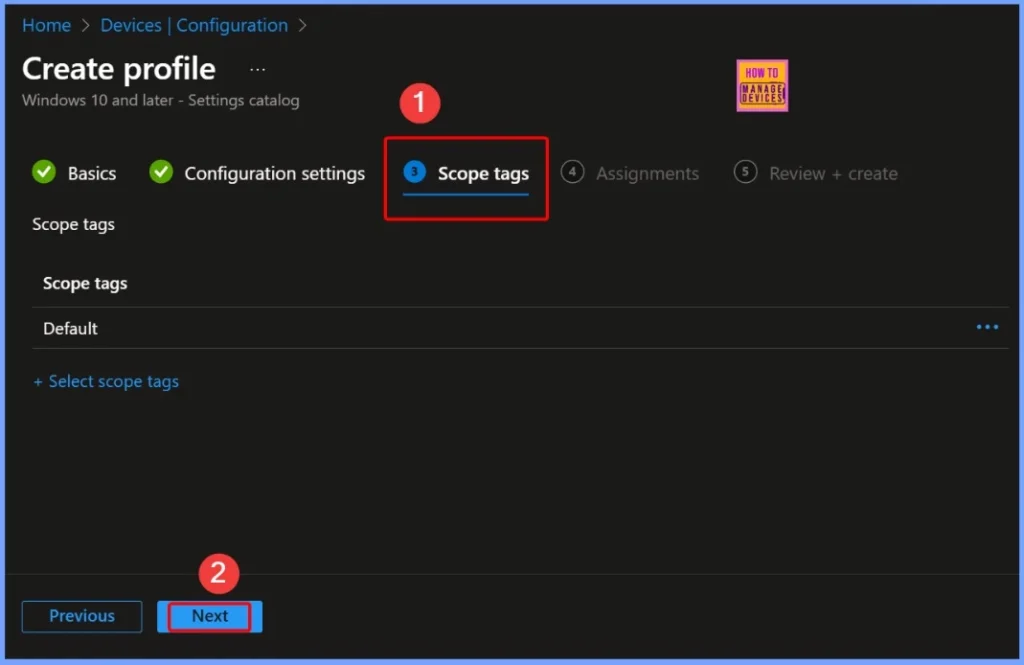Click the How To Manage Devices logo
Screen dimensions: 1024x665
click(x=762, y=86)
